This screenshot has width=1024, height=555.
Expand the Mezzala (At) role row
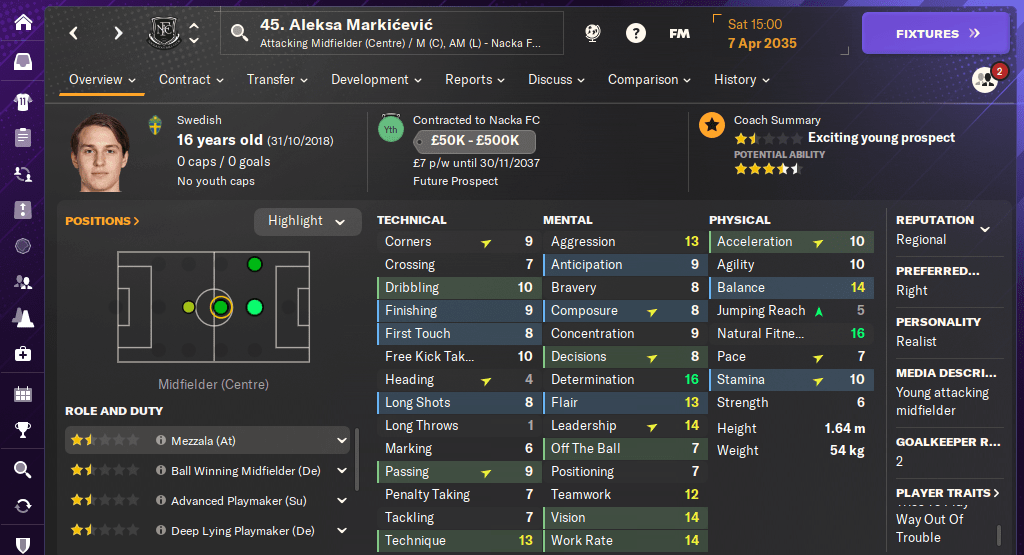click(x=341, y=440)
